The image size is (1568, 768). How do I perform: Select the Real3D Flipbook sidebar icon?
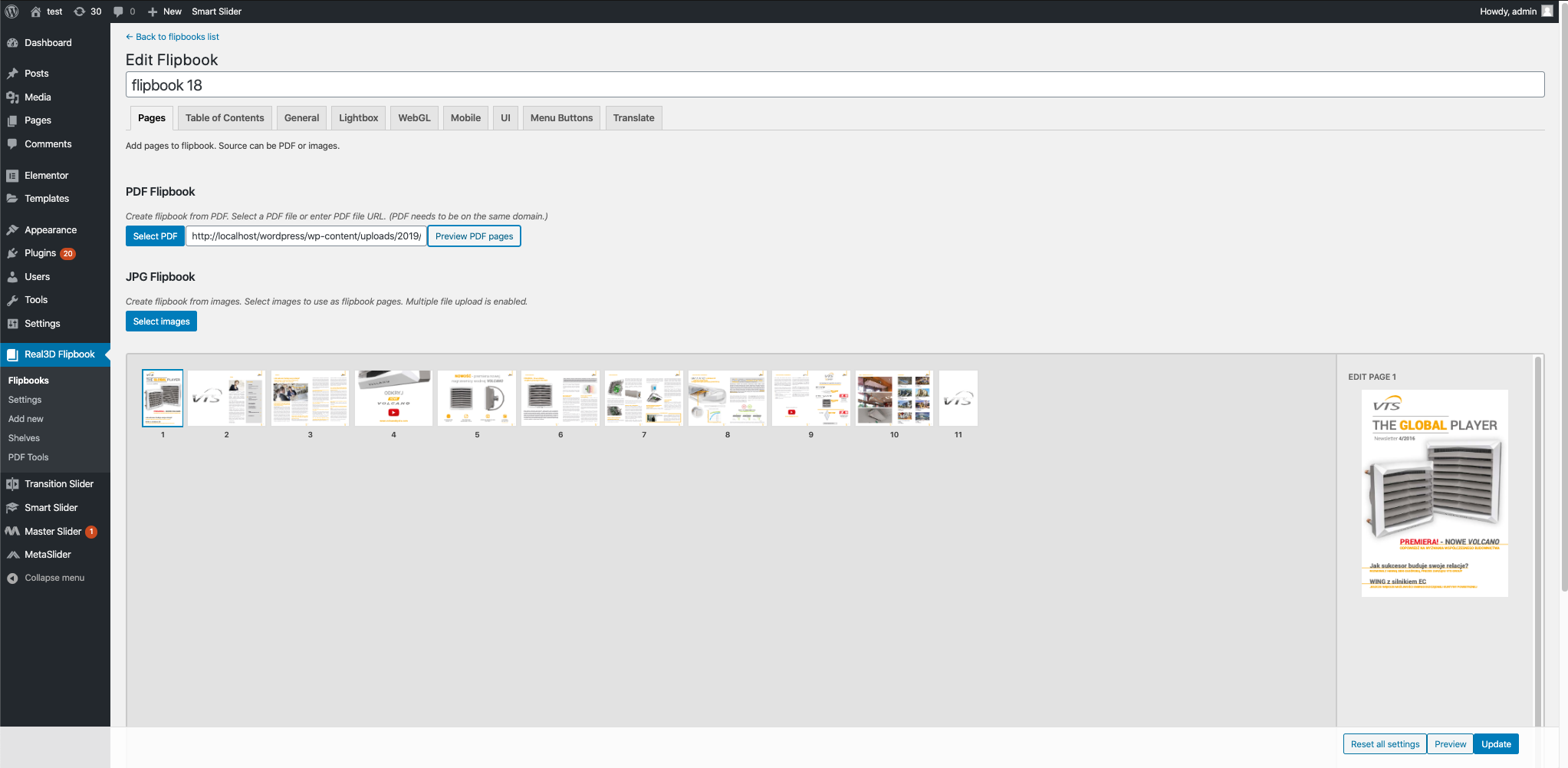(12, 354)
